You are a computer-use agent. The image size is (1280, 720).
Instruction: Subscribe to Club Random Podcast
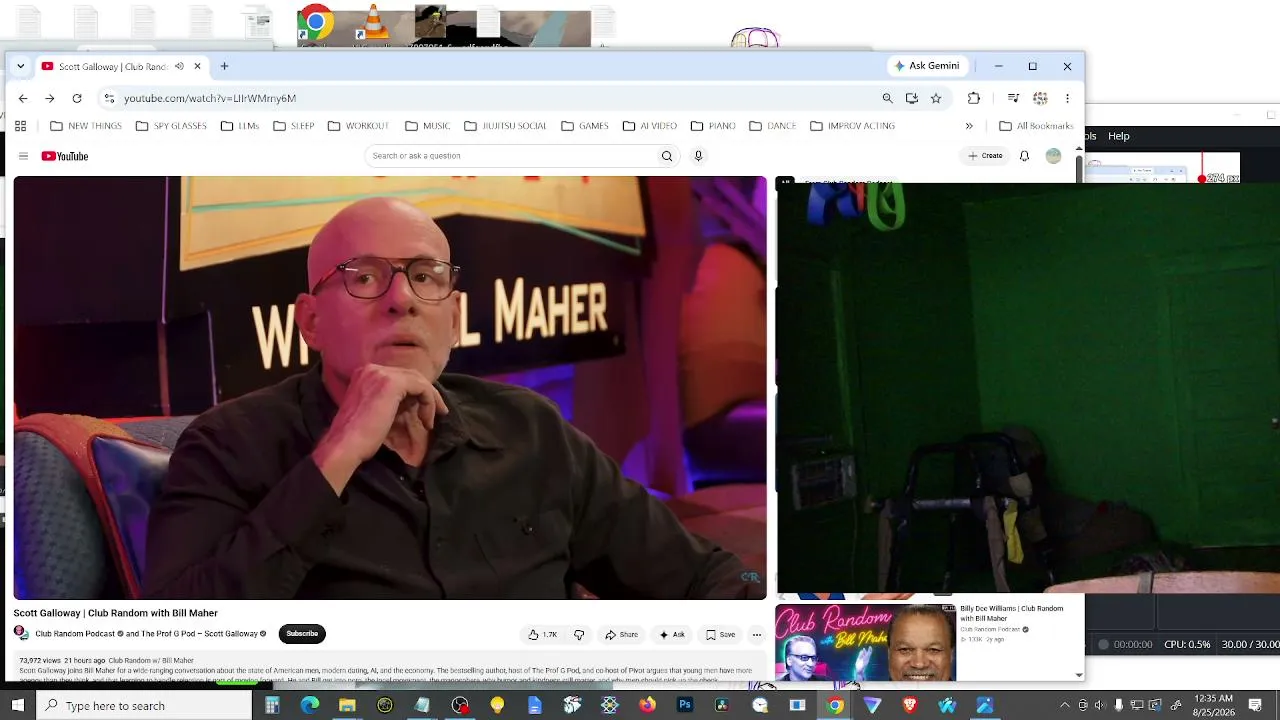[302, 634]
